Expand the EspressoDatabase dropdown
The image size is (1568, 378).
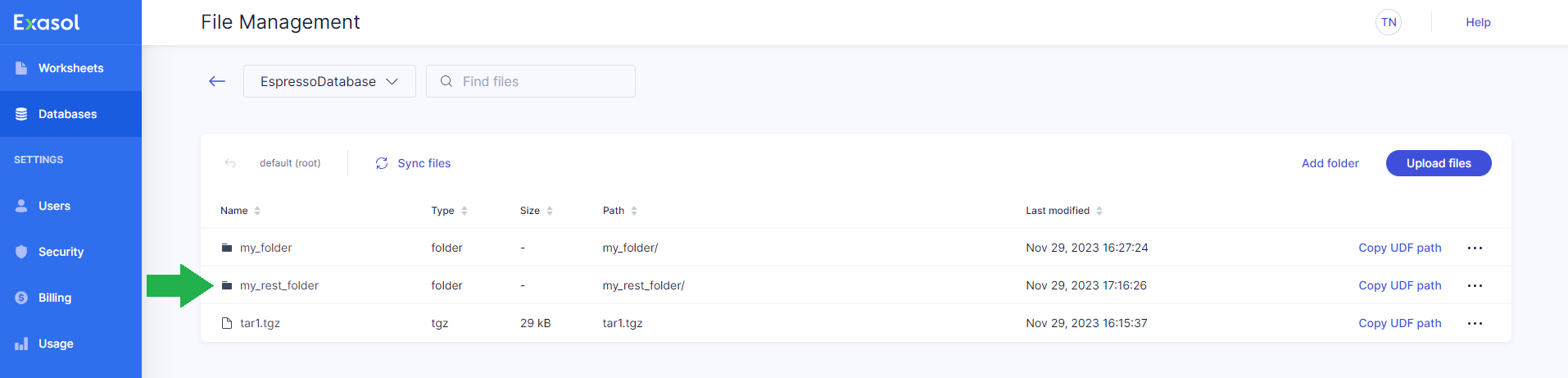329,81
